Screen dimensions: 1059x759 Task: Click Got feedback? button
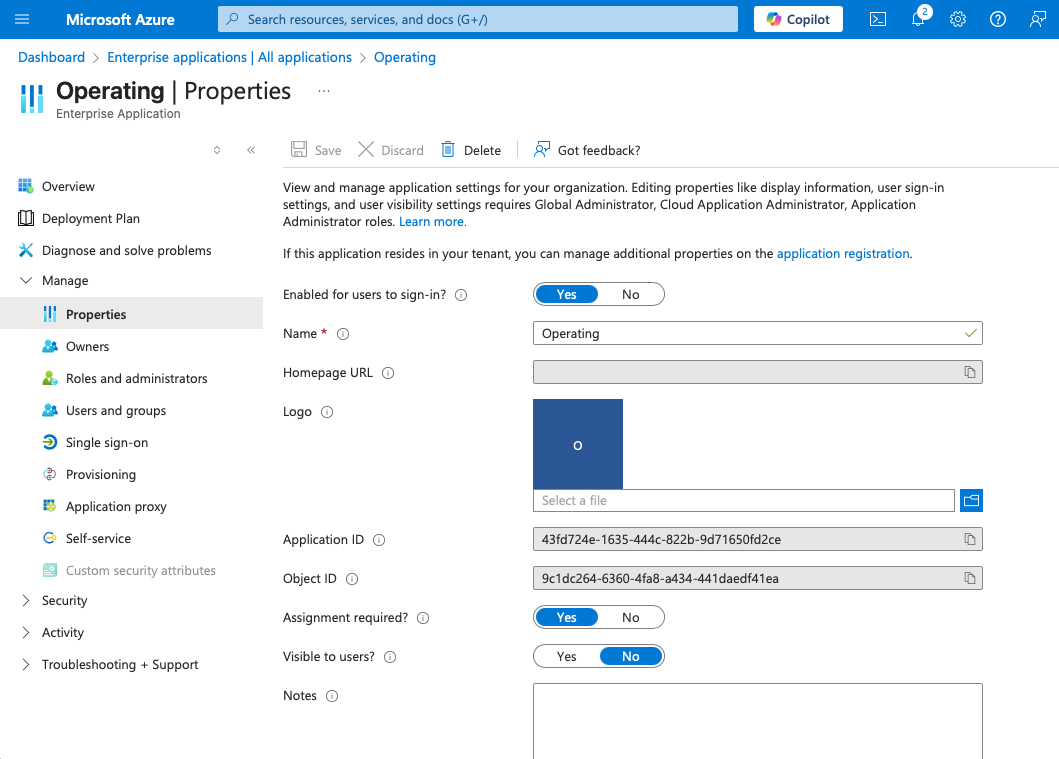(587, 150)
